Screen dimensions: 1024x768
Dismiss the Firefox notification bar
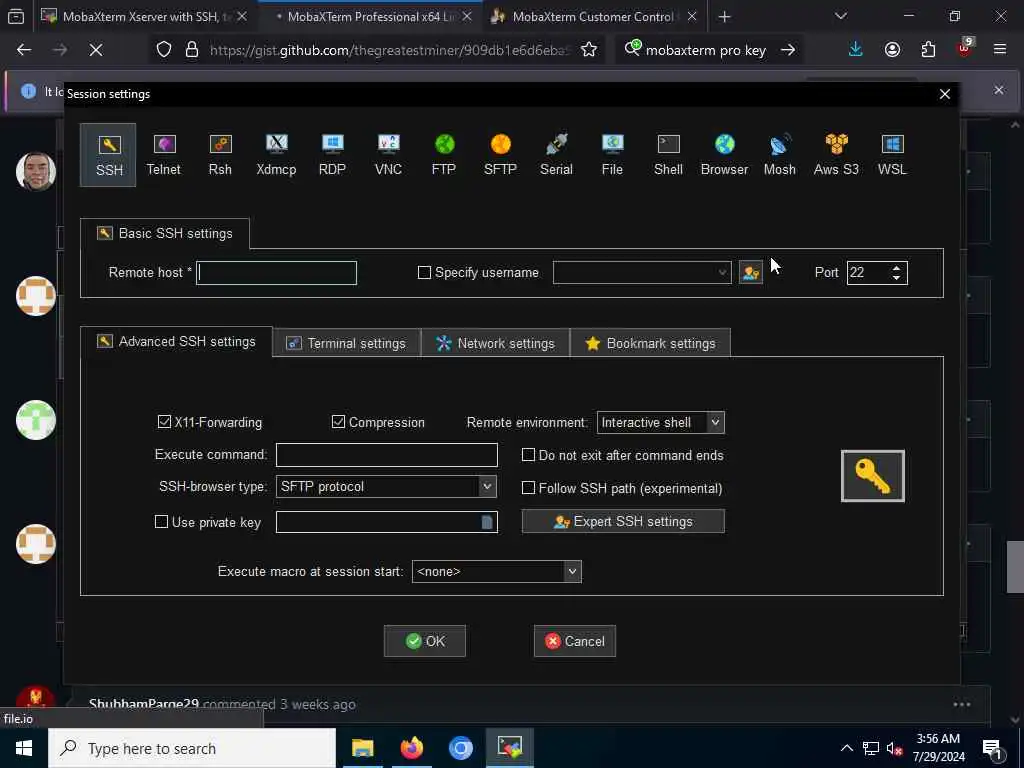click(999, 90)
